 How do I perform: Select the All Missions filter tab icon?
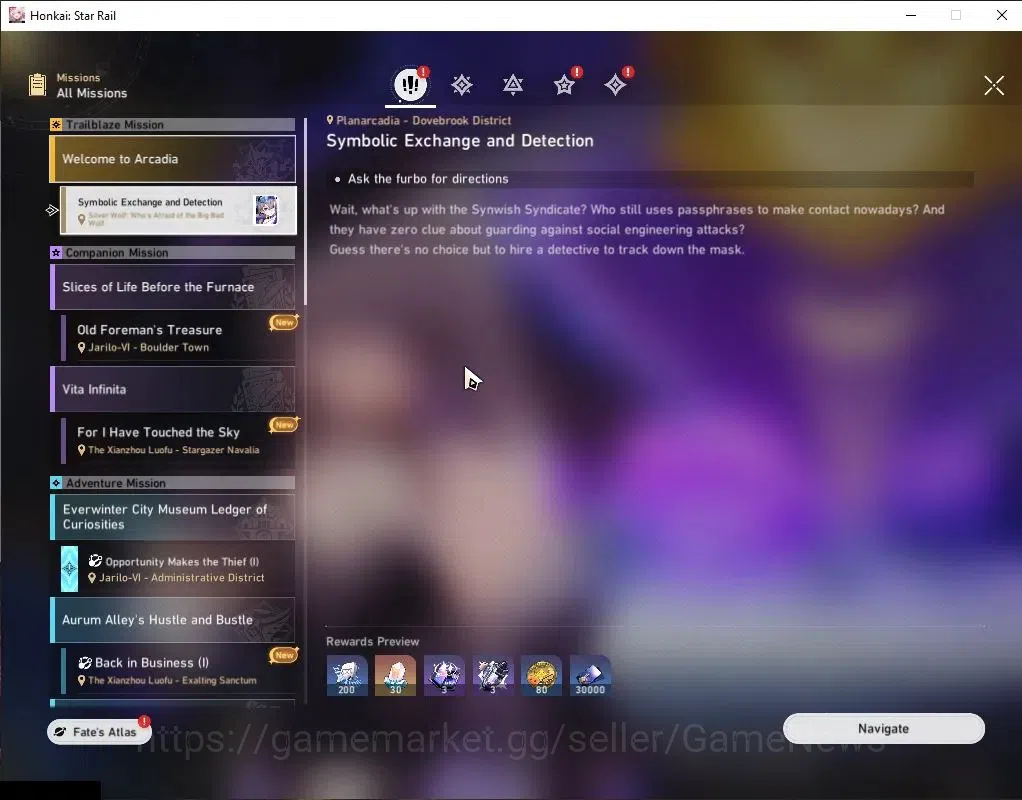(x=411, y=85)
